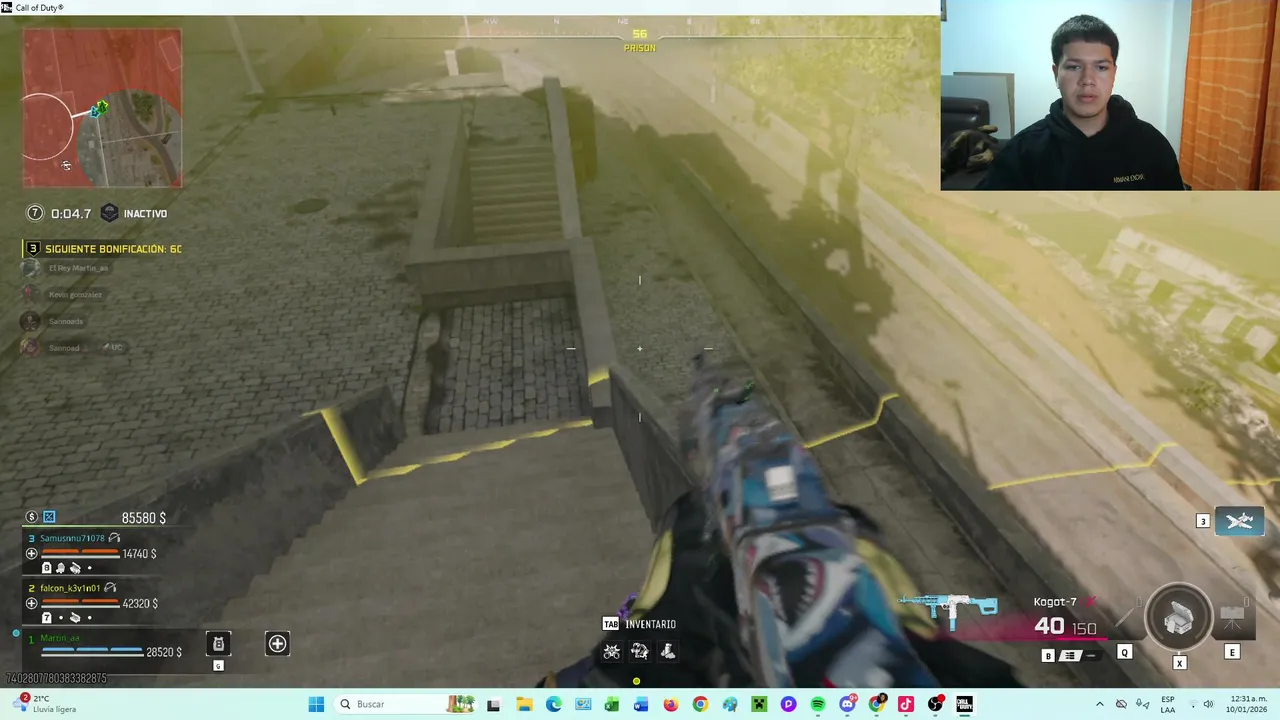
Task: Click falcon_k3v1n01 armor plate count icon
Action: [x=46, y=618]
